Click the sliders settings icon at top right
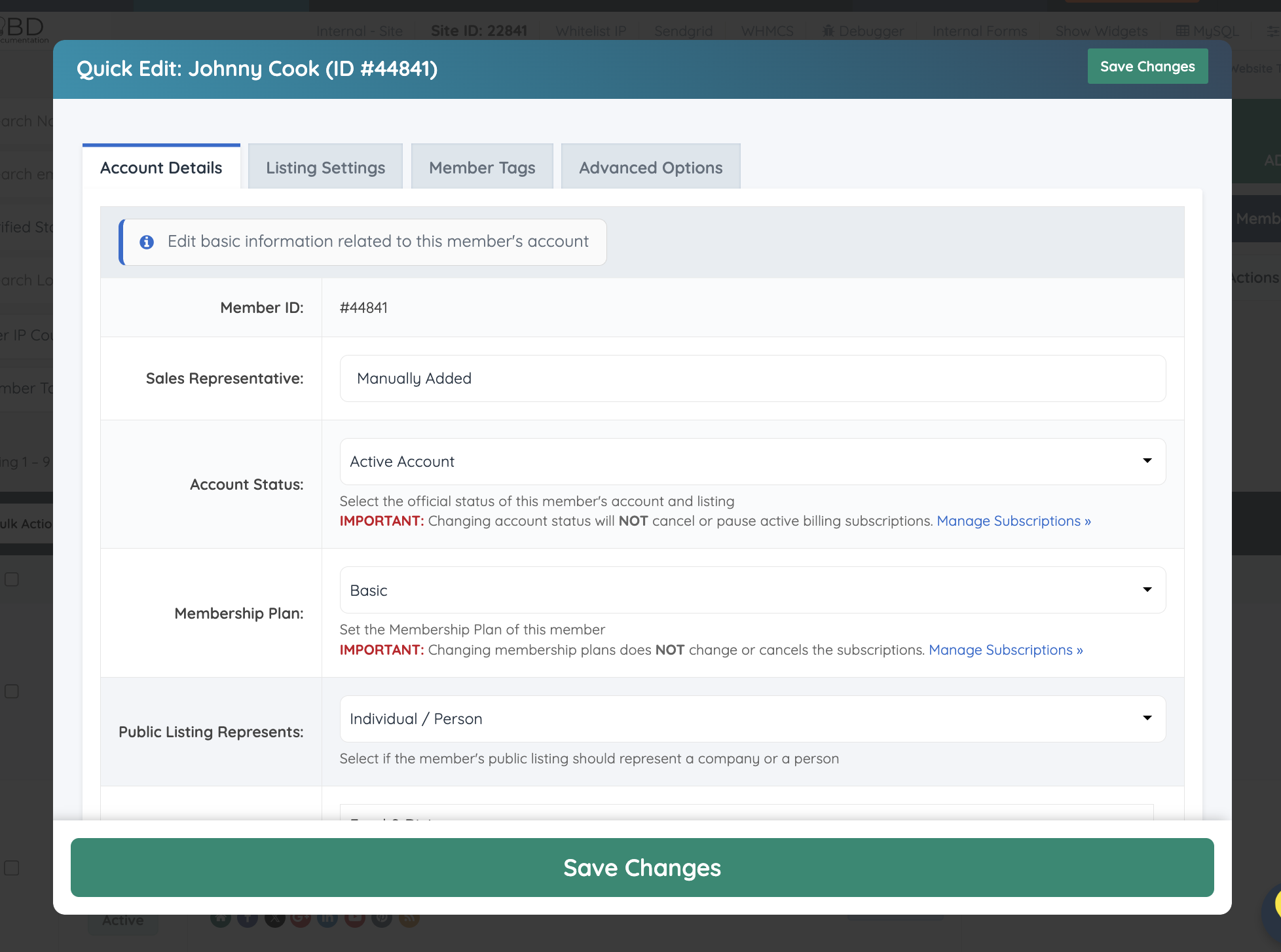The image size is (1281, 952). click(x=1272, y=31)
